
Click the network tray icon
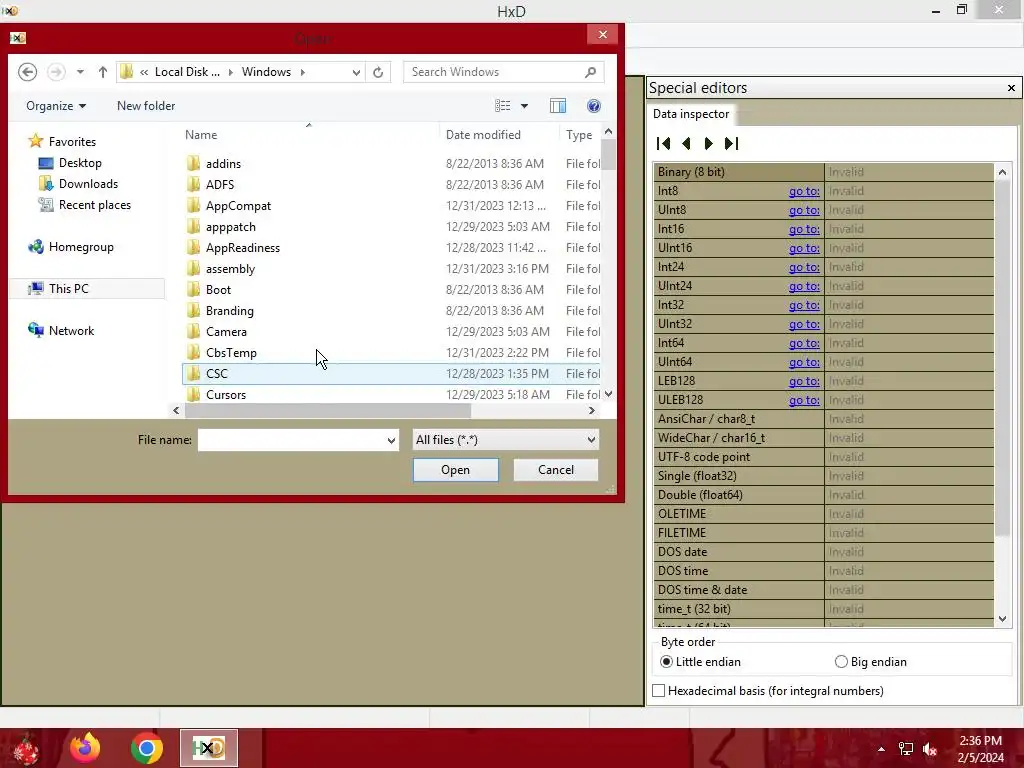click(906, 749)
